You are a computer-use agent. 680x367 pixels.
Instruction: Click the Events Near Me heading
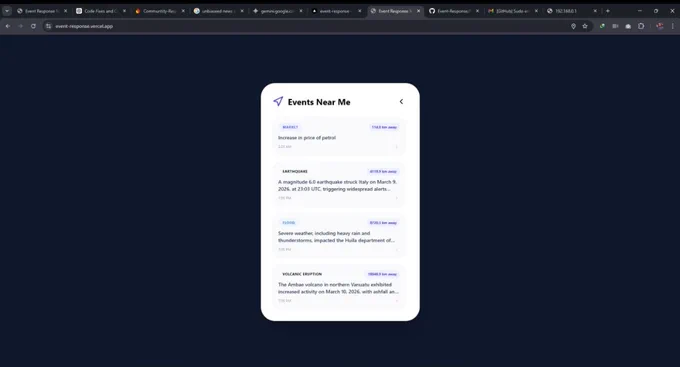(319, 102)
